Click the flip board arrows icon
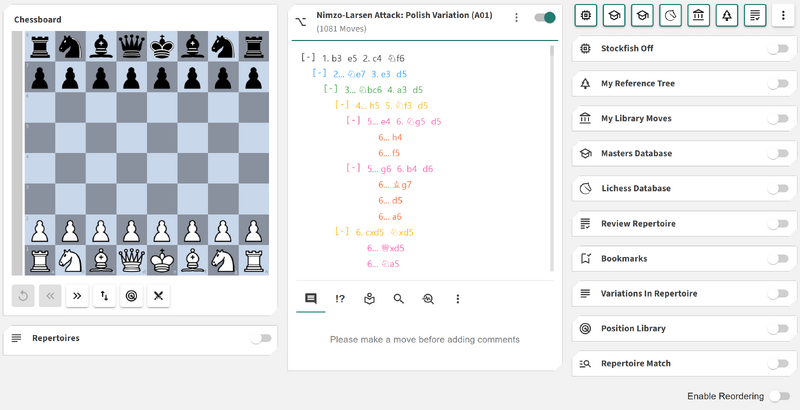 (x=102, y=296)
